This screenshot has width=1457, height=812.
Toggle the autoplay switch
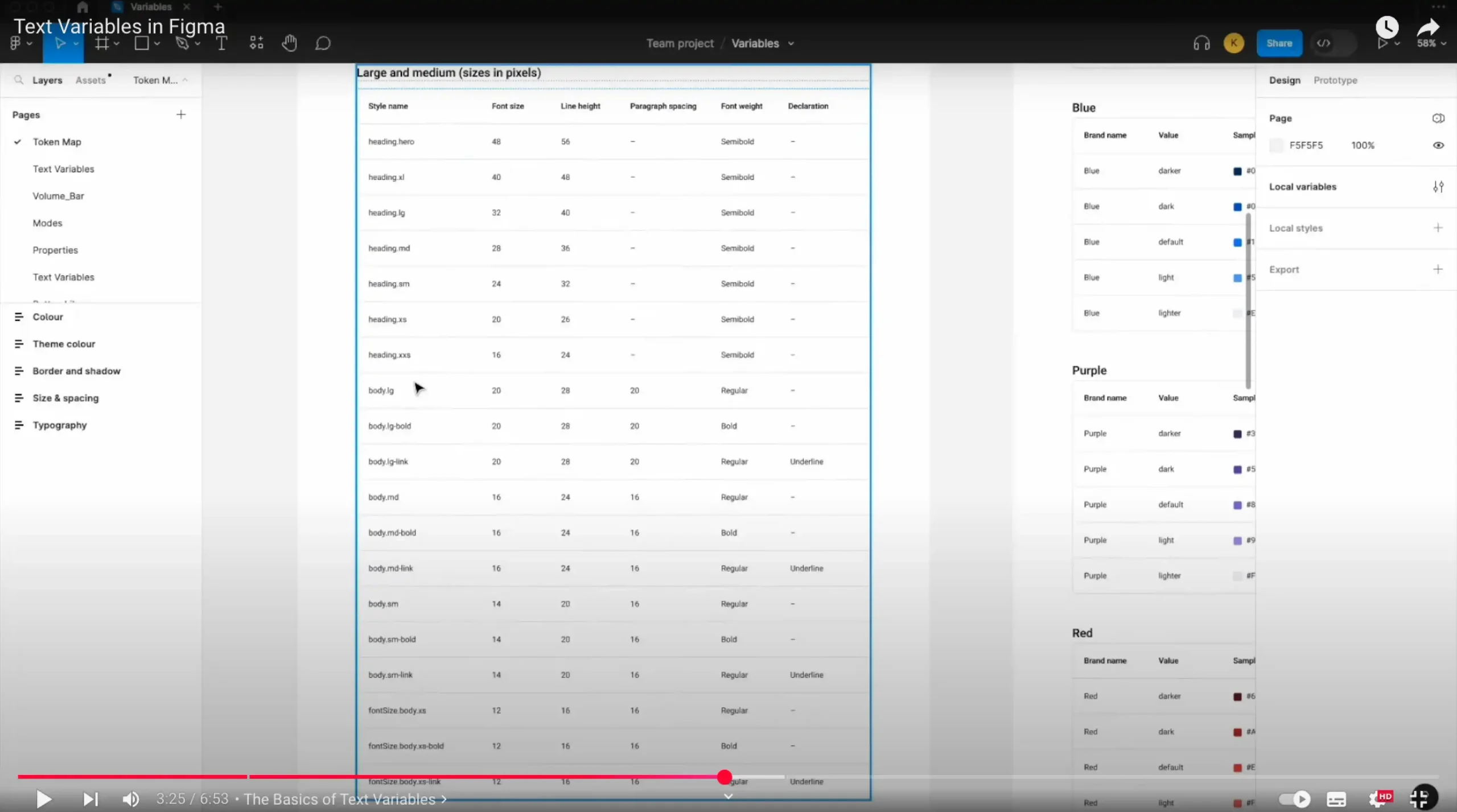(x=1294, y=799)
